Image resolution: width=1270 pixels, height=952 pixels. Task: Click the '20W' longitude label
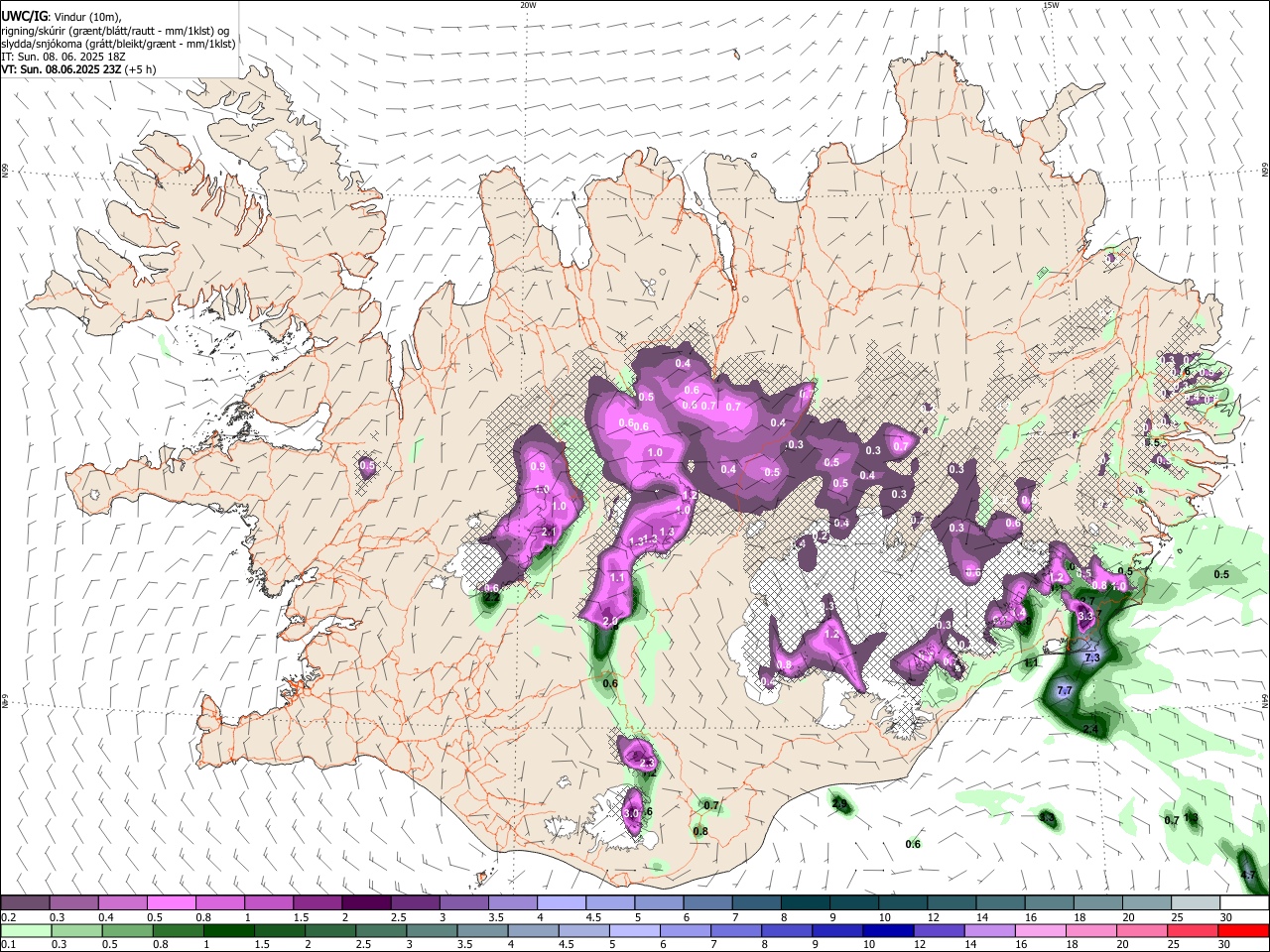[x=528, y=5]
